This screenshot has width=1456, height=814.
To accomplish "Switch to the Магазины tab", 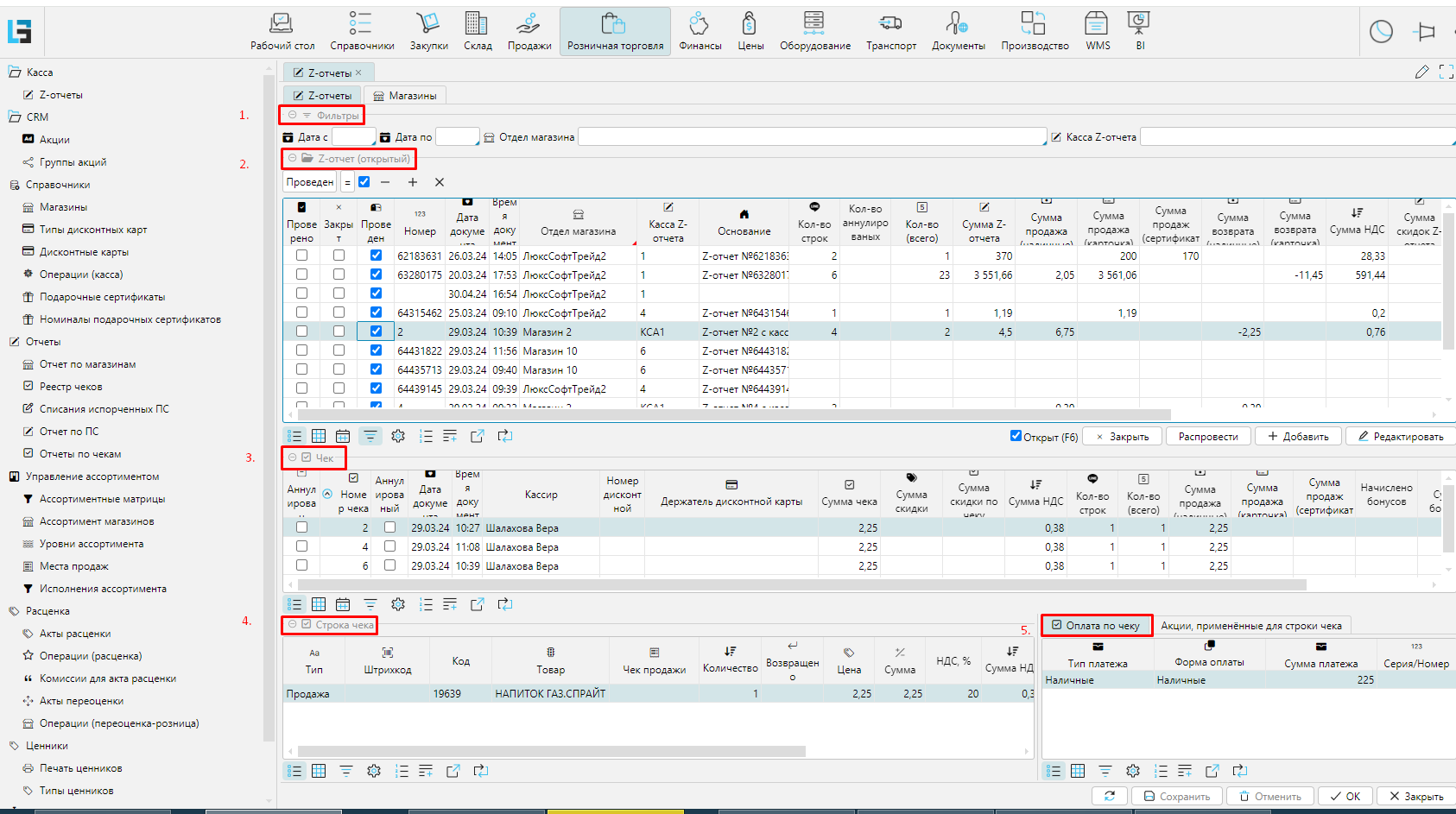I will 404,96.
